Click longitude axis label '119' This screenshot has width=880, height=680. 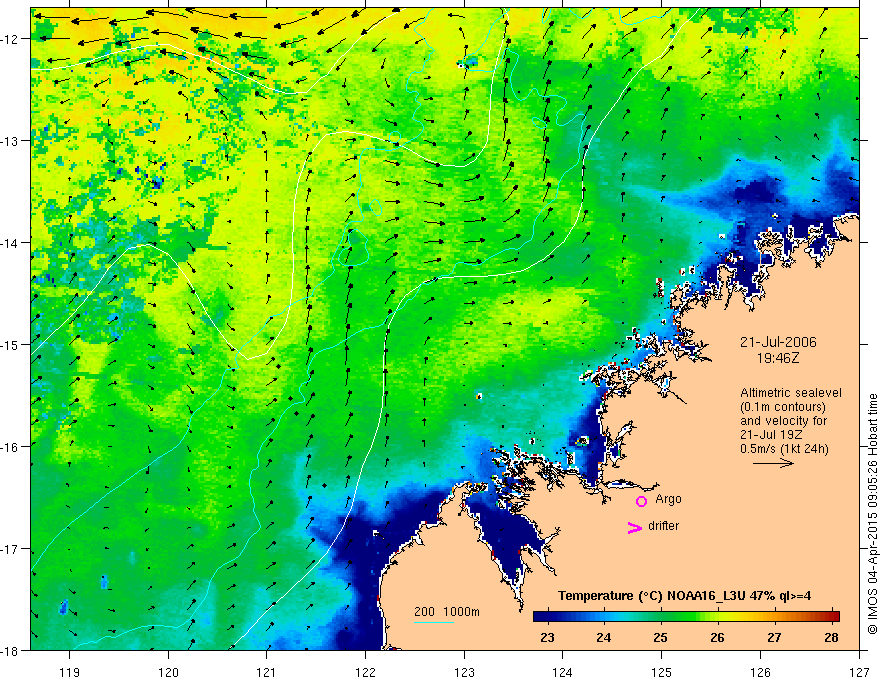[x=70, y=671]
